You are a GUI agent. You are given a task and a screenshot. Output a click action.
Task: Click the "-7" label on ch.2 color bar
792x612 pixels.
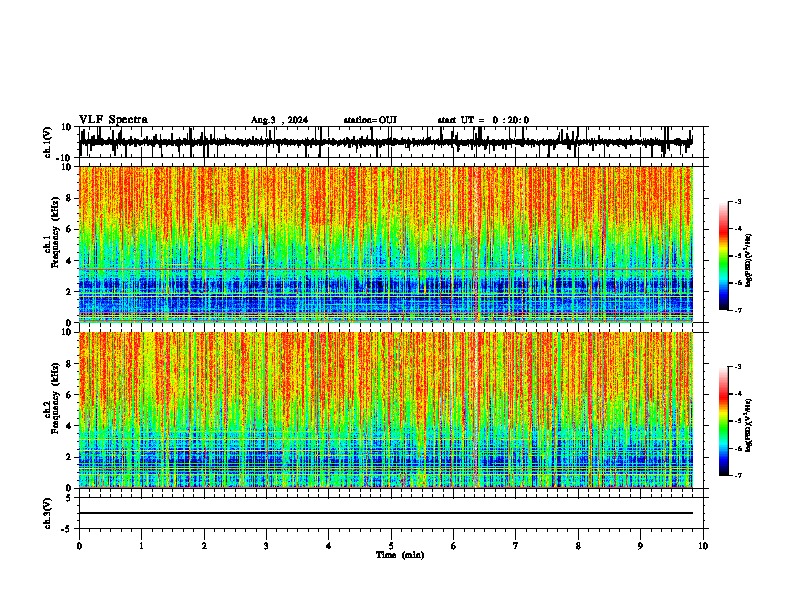(737, 475)
